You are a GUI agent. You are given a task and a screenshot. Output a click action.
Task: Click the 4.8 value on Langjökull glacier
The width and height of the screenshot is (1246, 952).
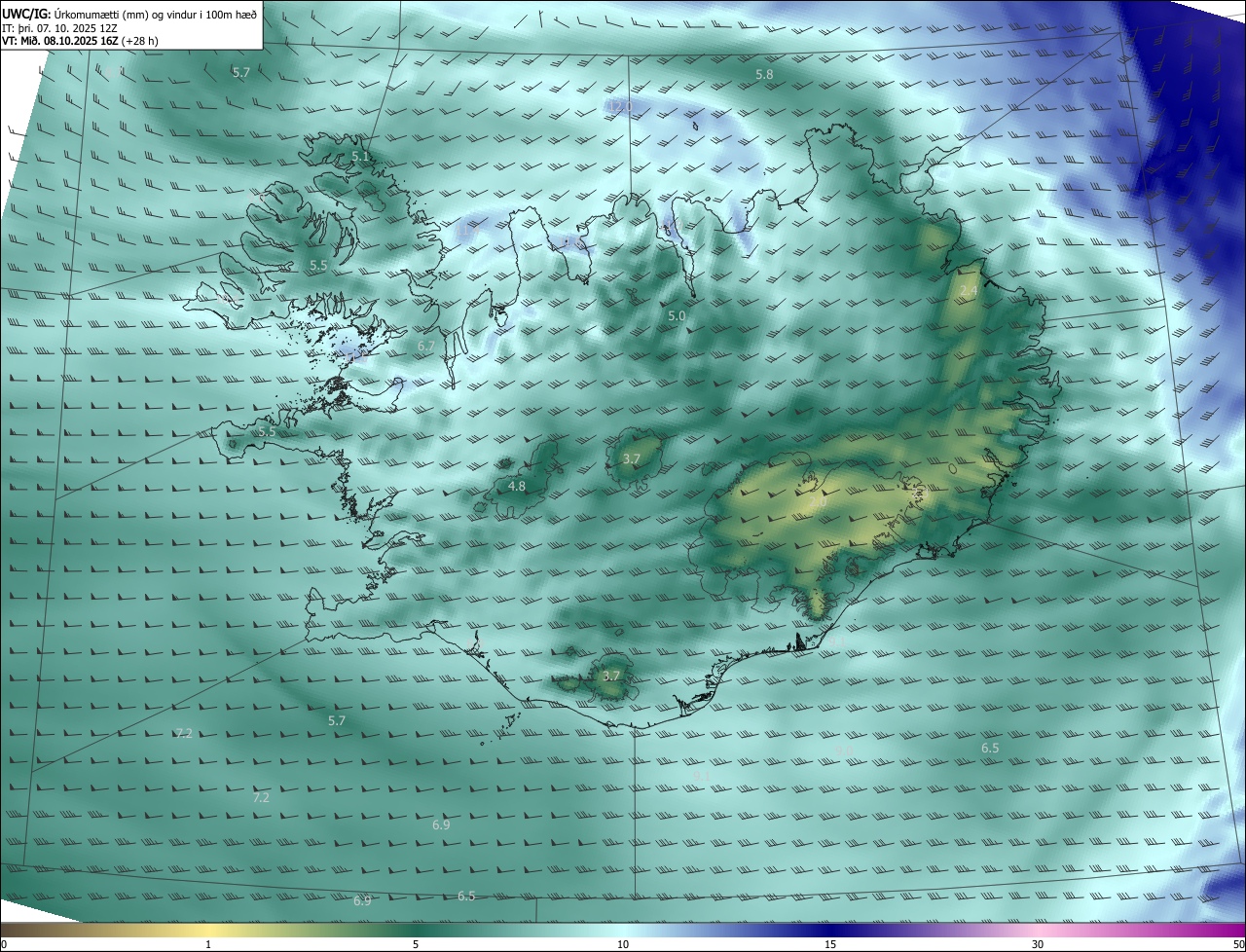point(517,486)
